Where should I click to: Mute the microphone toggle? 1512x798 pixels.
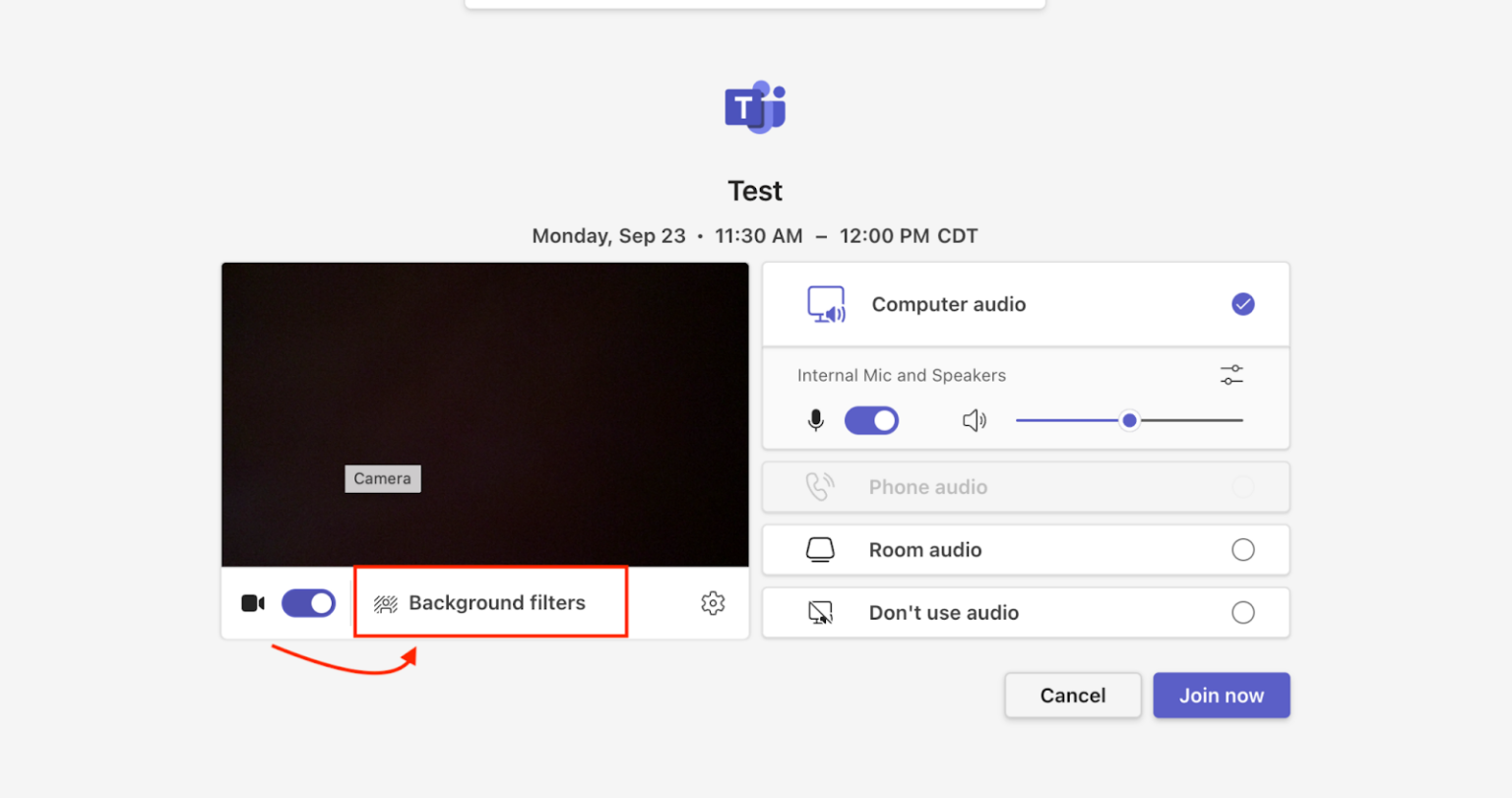(871, 420)
